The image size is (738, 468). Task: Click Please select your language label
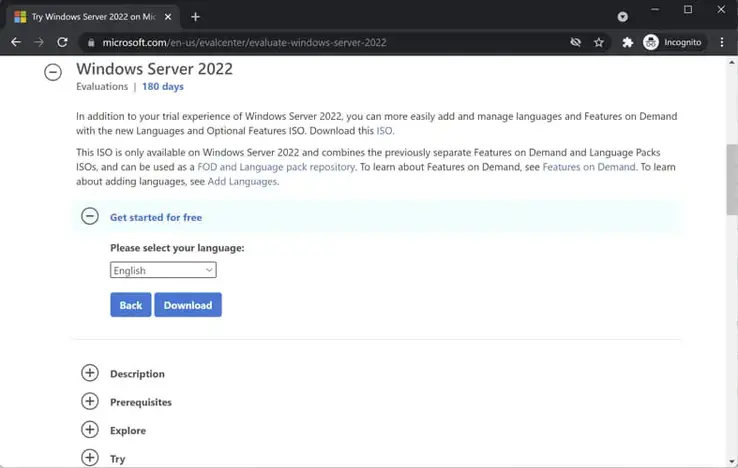tap(177, 248)
